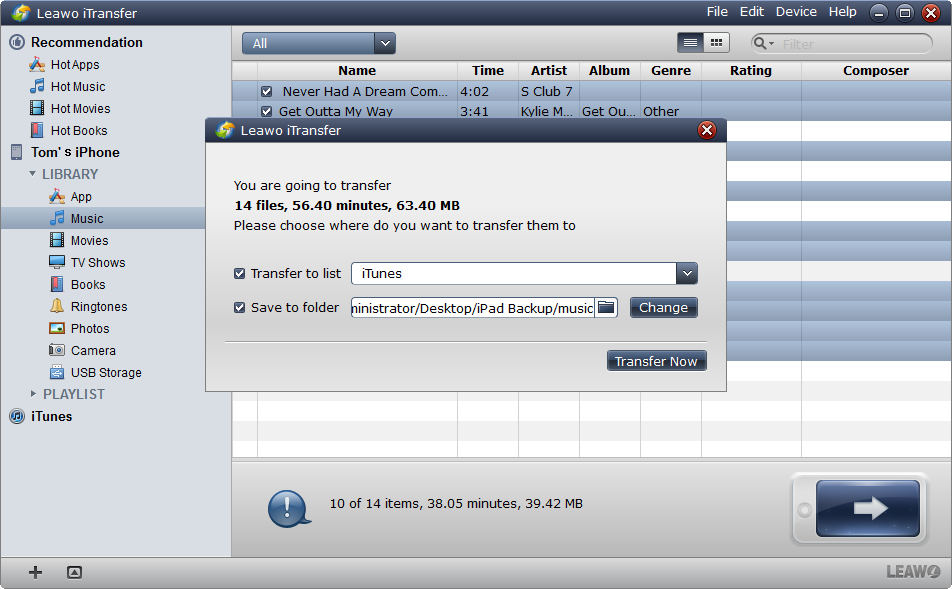Screen dimensions: 952x589
Task: Sort by the Genre column header
Action: point(671,70)
